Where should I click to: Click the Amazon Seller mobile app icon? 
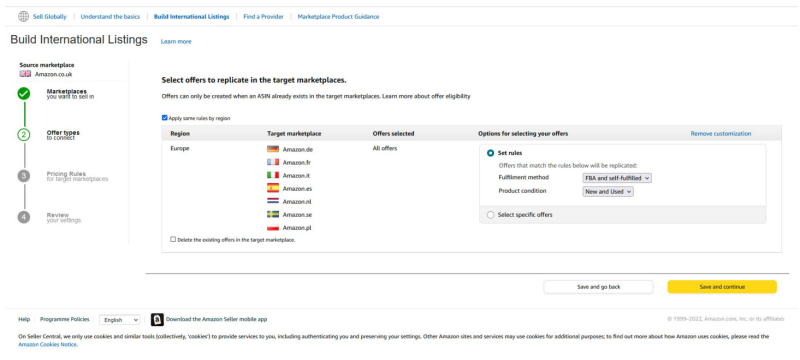coord(157,319)
